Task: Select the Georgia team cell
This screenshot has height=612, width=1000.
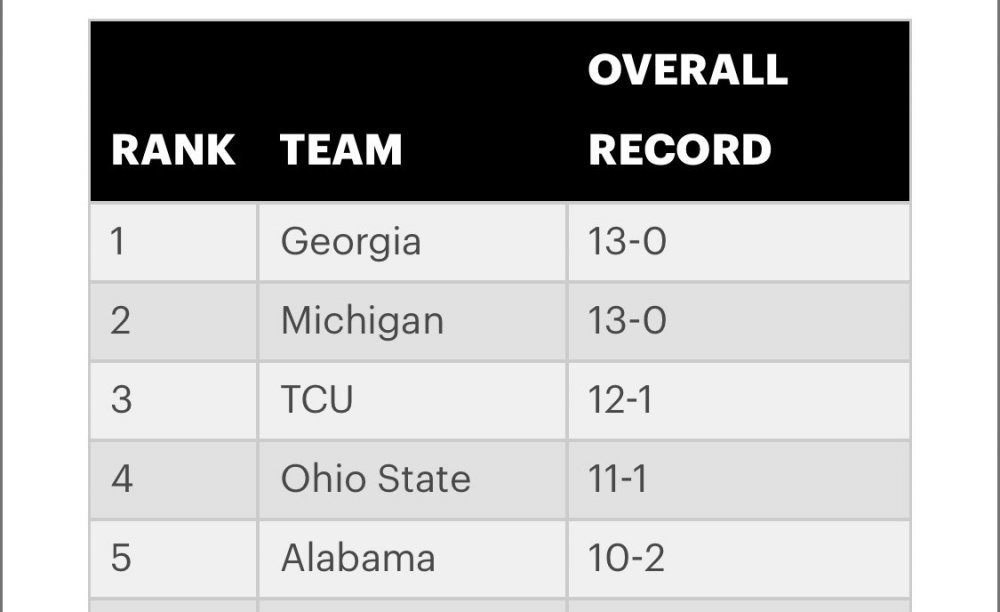Action: (351, 242)
